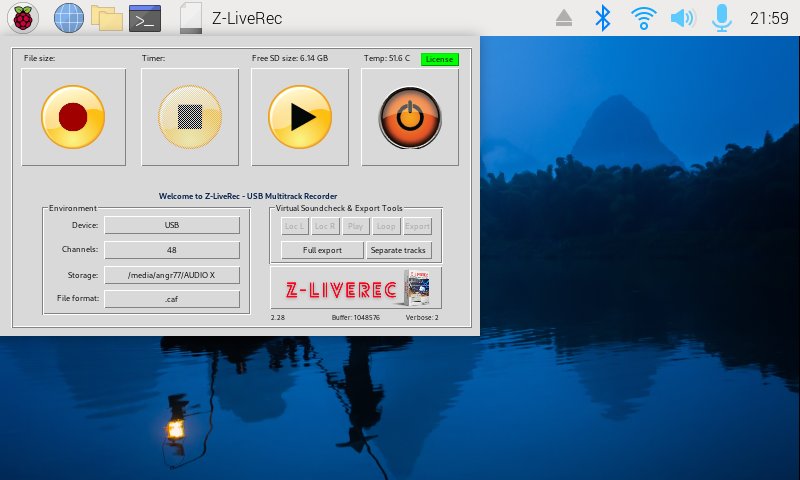Open the green License button

coord(440,59)
